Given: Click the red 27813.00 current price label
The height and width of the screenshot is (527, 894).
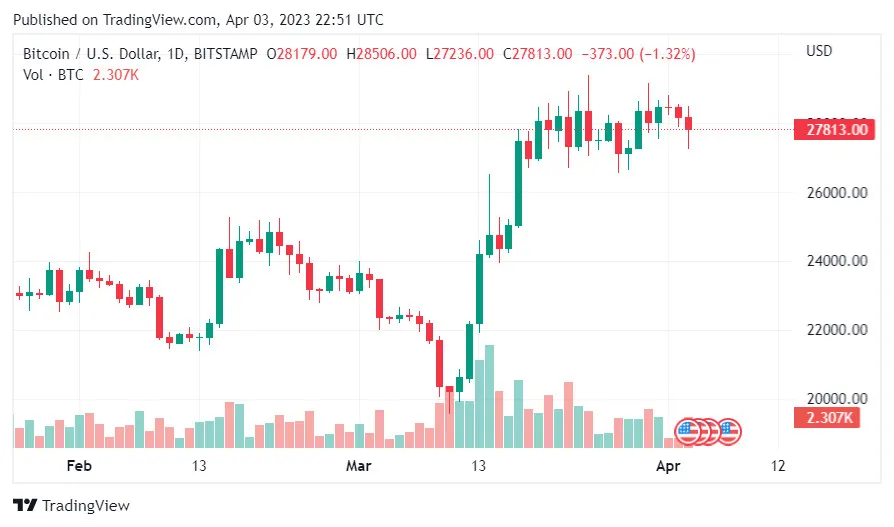Looking at the screenshot, I should point(828,129).
